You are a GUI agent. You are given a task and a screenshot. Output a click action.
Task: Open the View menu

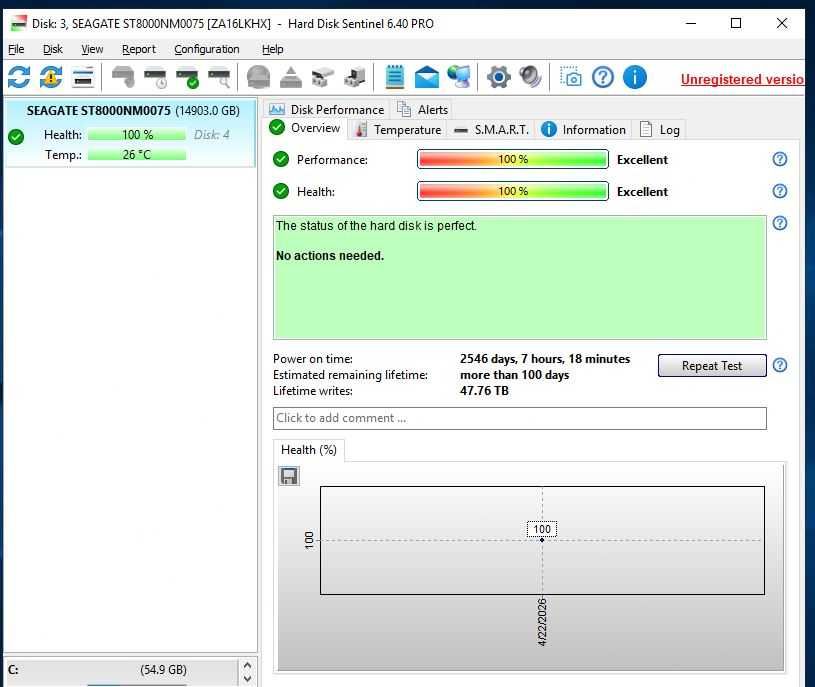pos(92,49)
